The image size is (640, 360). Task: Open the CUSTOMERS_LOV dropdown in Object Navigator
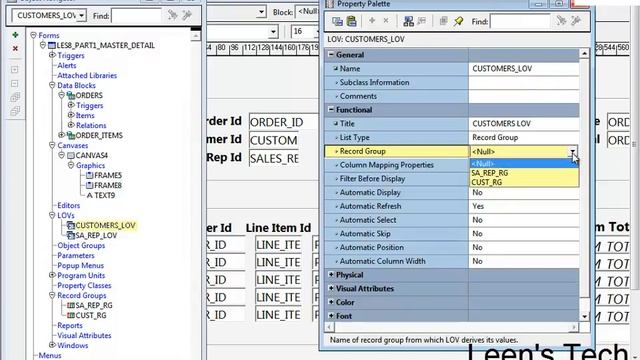click(x=82, y=16)
